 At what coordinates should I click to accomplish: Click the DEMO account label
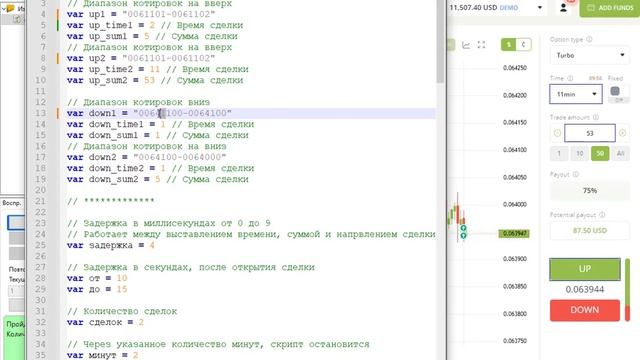pyautogui.click(x=509, y=8)
